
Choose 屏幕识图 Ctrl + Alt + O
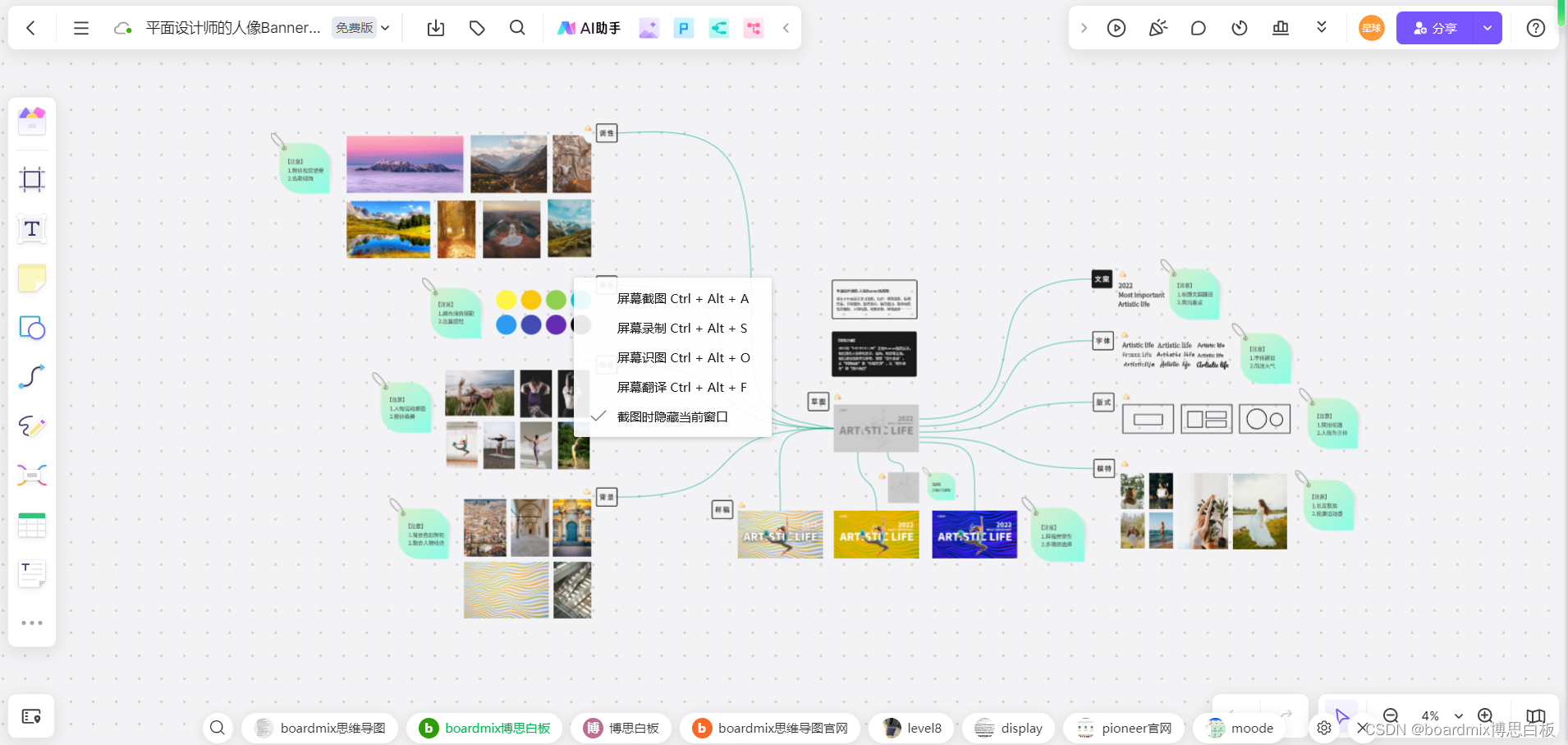pyautogui.click(x=684, y=358)
